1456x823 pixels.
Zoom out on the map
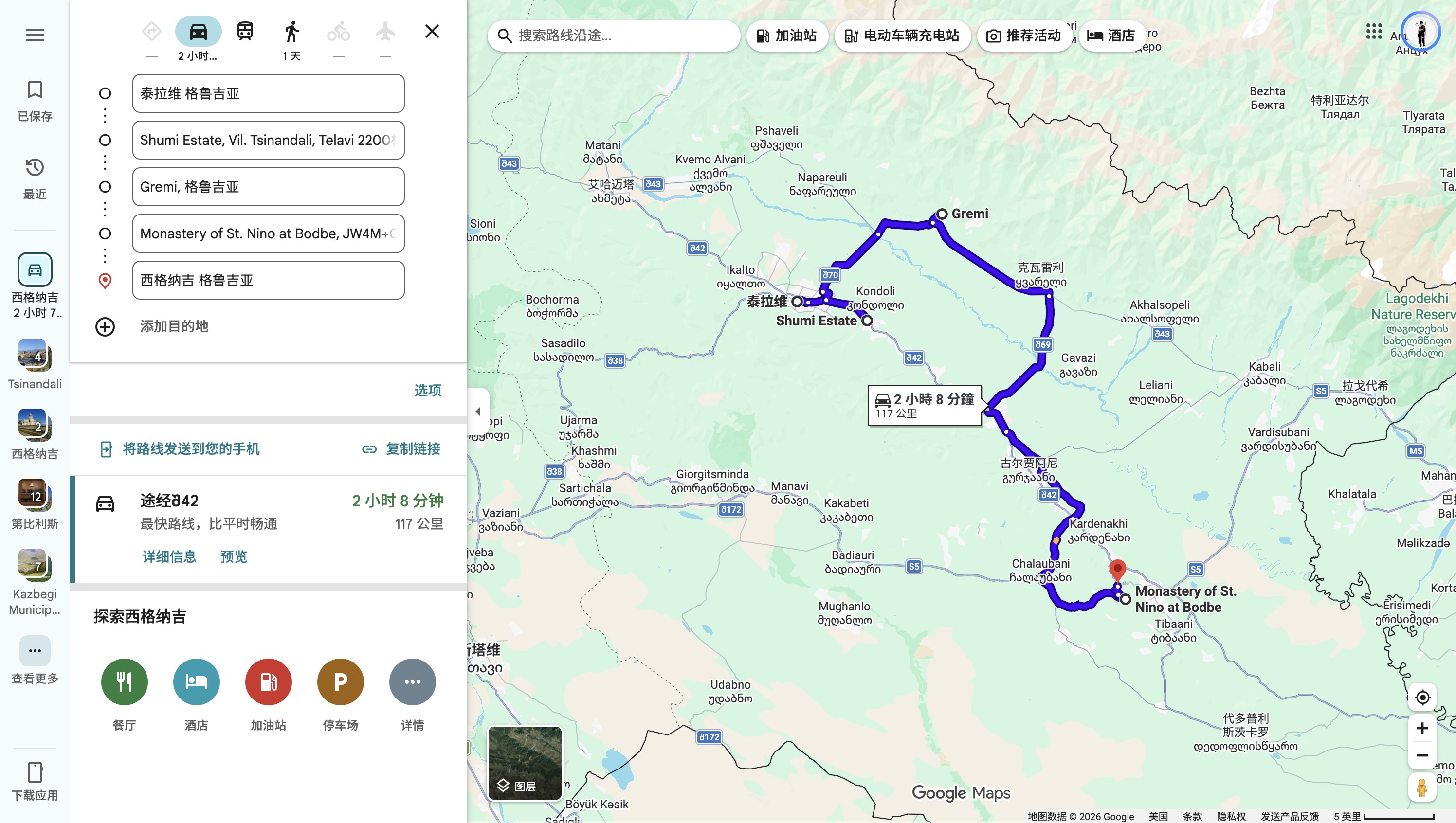pos(1422,756)
